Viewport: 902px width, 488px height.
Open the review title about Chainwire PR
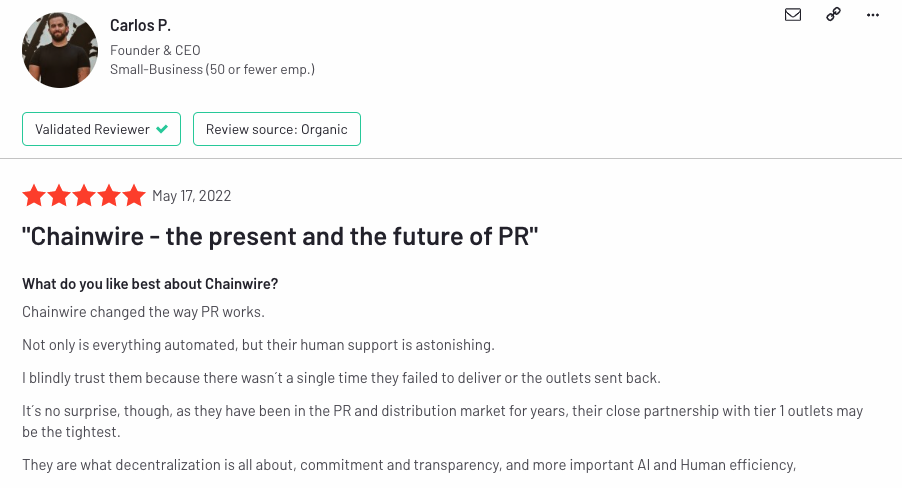click(x=280, y=237)
